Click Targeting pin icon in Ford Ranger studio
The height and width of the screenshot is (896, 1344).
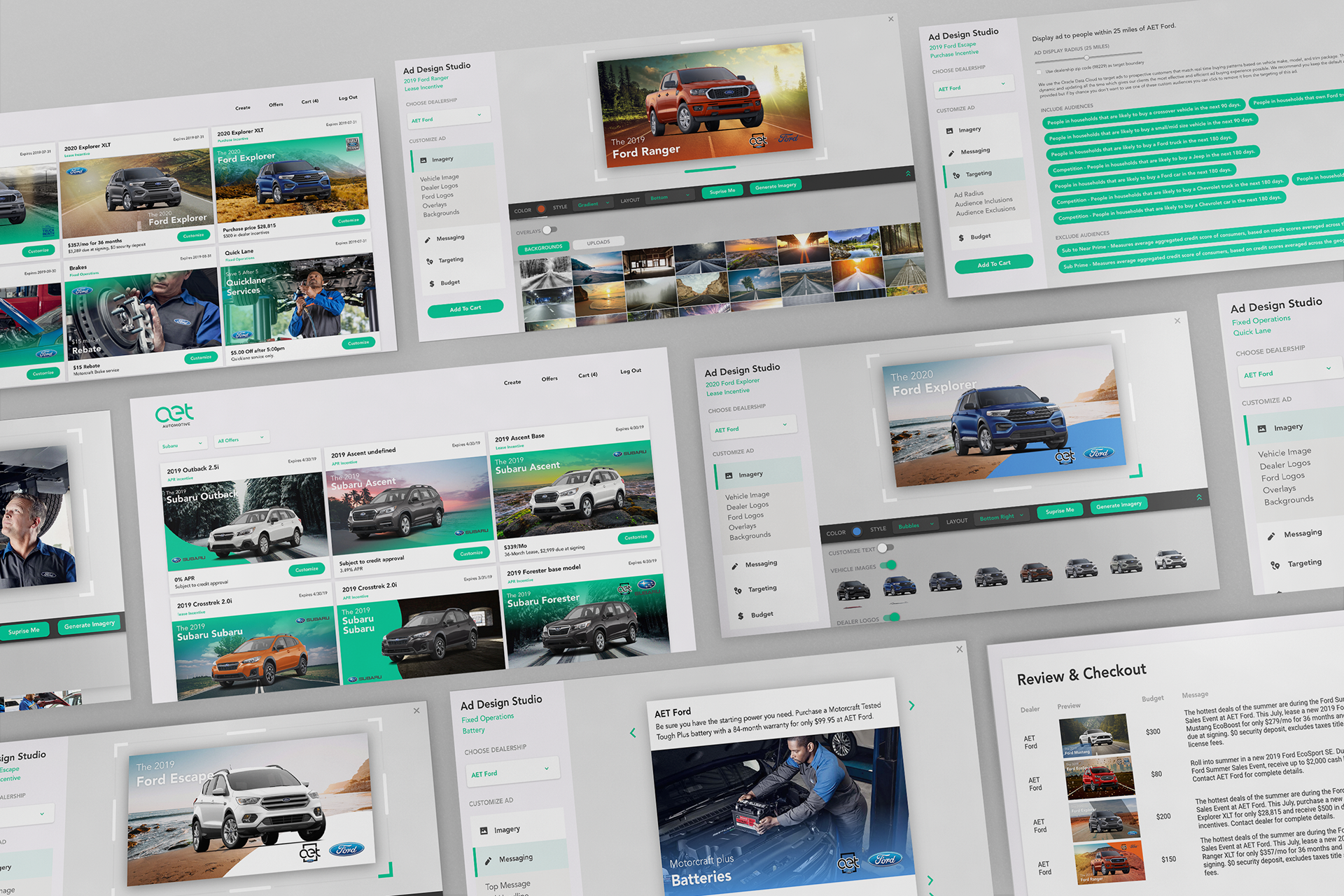click(430, 262)
